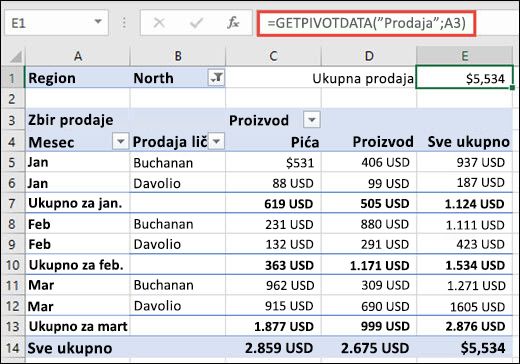The width and height of the screenshot is (520, 364).
Task: Click the 406 USD cell
Action: 369,162
